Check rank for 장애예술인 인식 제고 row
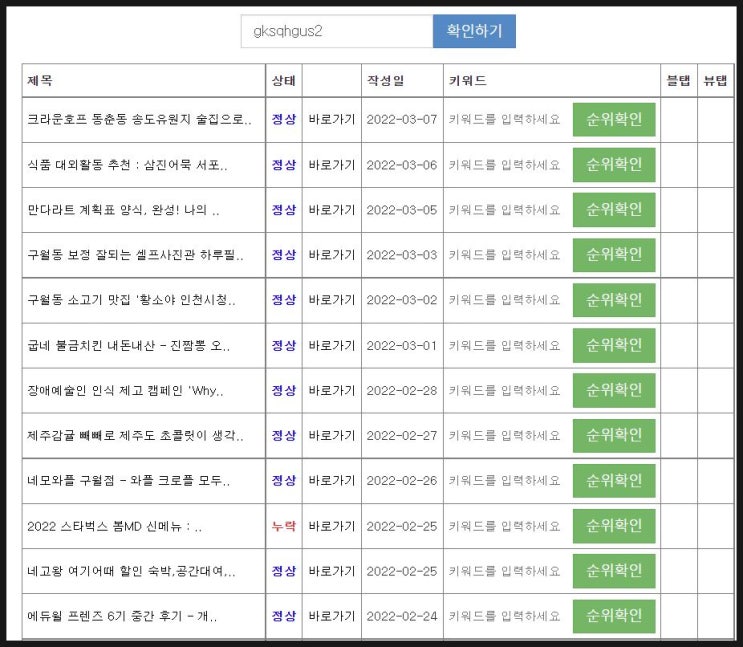743x647 pixels. click(614, 391)
